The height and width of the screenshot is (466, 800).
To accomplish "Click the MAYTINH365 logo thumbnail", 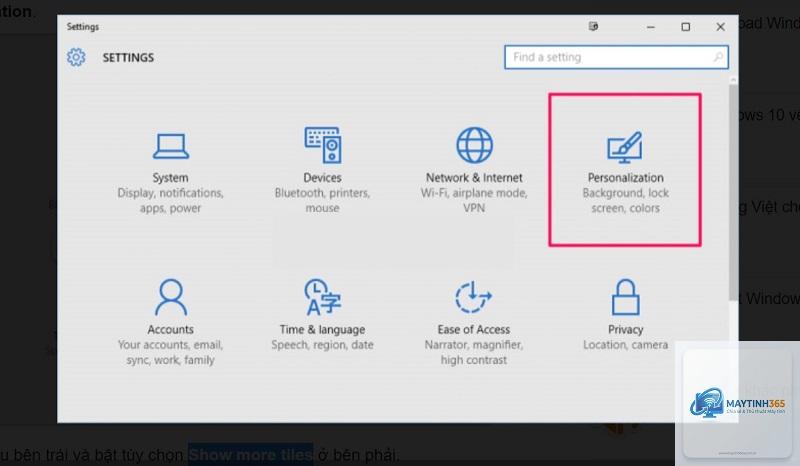I will point(737,403).
